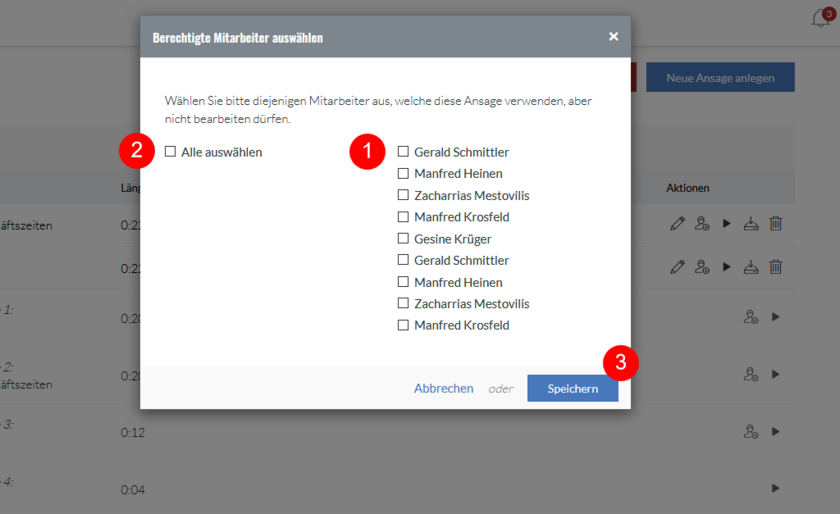Open user permissions icon in row labeled 1:
This screenshot has width=840, height=514.
click(x=751, y=317)
